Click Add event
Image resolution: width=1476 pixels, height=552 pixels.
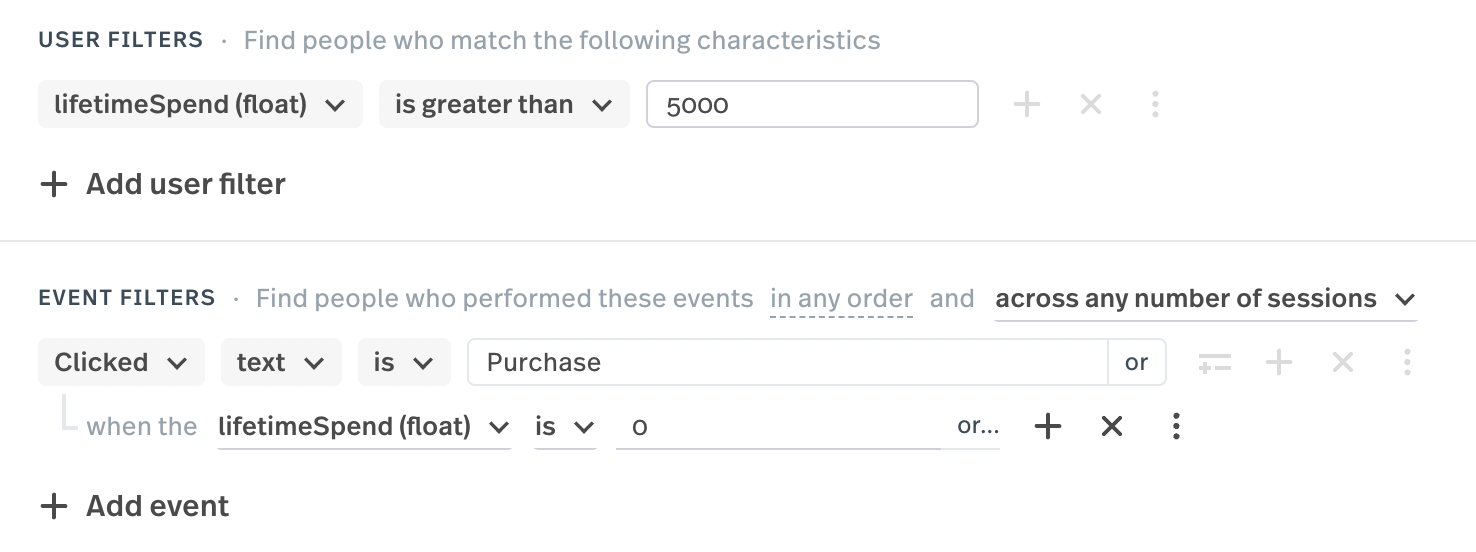pyautogui.click(x=135, y=506)
